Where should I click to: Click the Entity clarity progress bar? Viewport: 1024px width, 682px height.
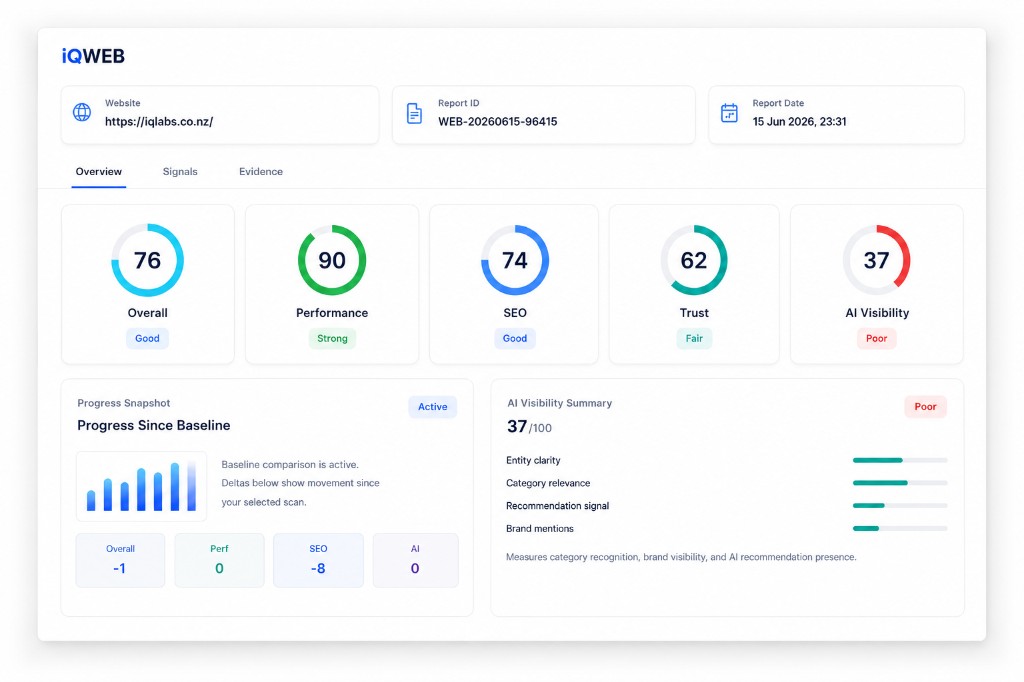[x=899, y=461]
